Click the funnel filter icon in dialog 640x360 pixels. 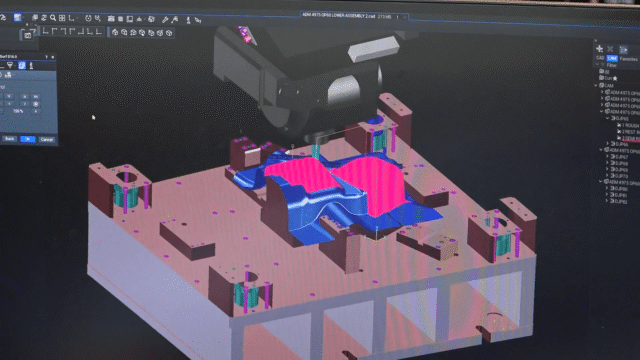[10, 65]
